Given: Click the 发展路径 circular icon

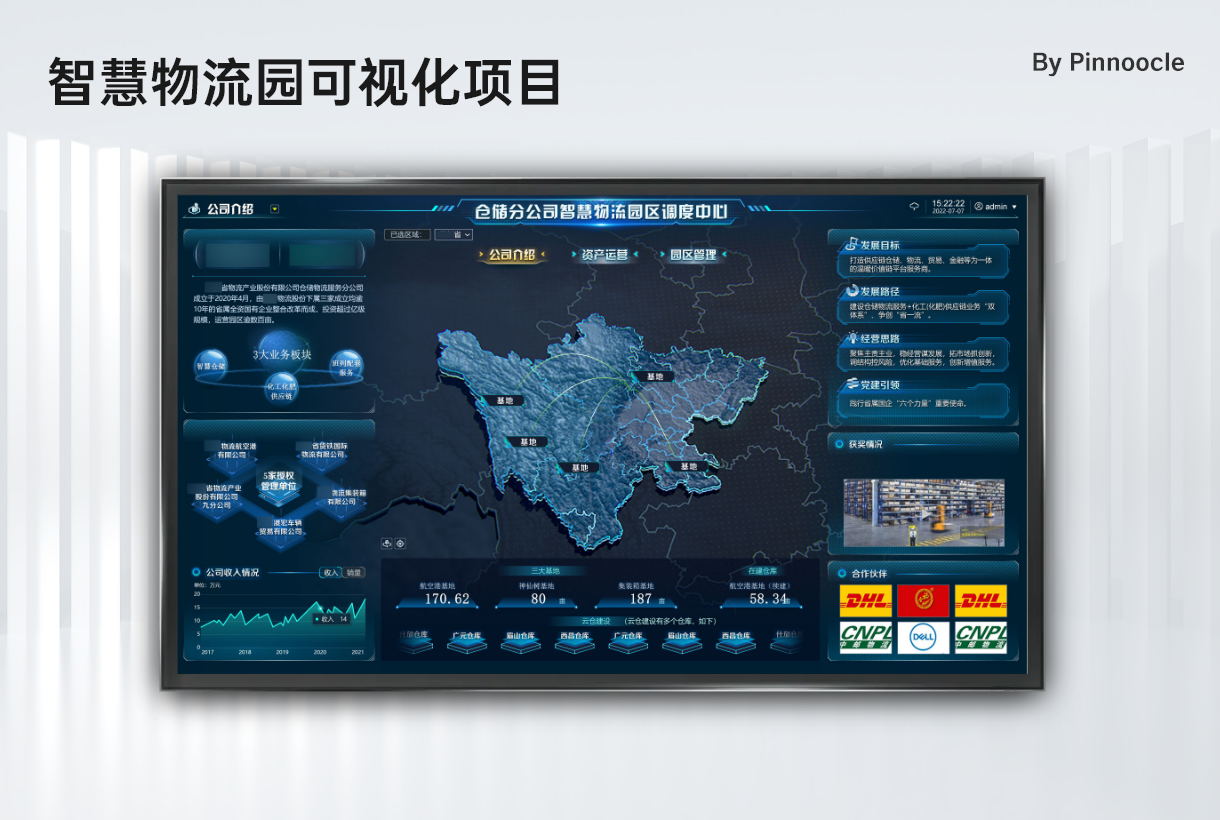Looking at the screenshot, I should point(852,291).
